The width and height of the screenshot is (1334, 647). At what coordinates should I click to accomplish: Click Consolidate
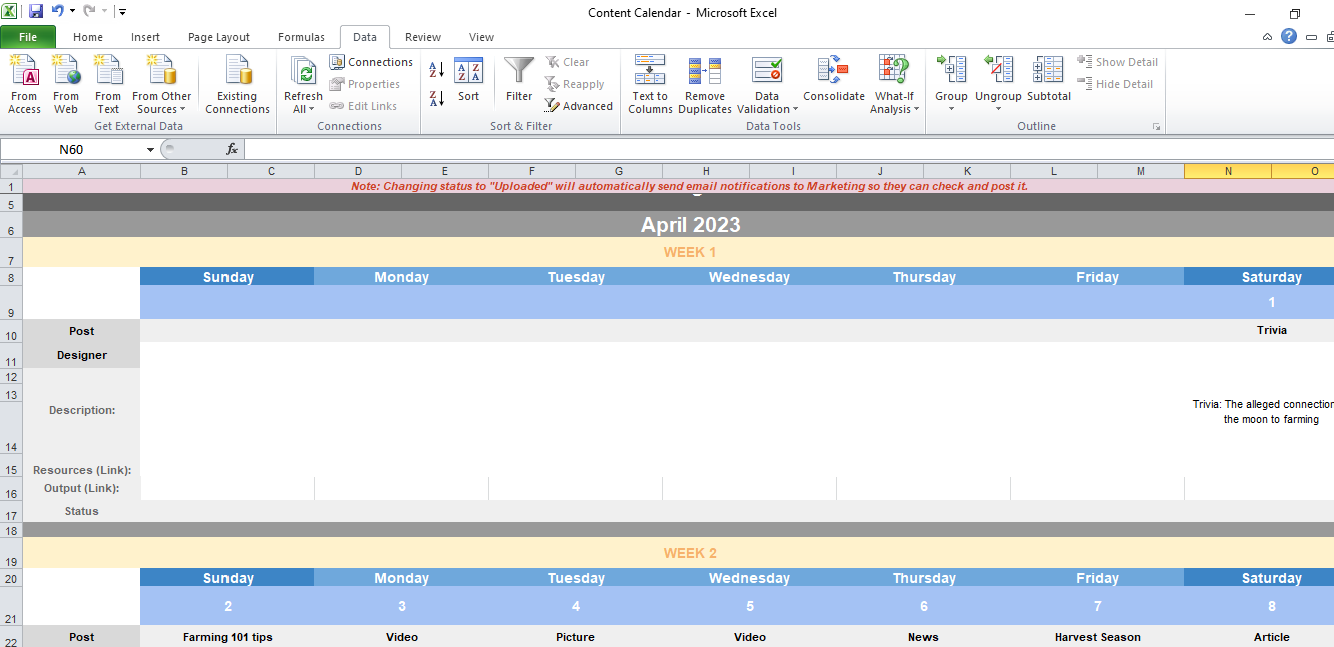click(x=833, y=80)
